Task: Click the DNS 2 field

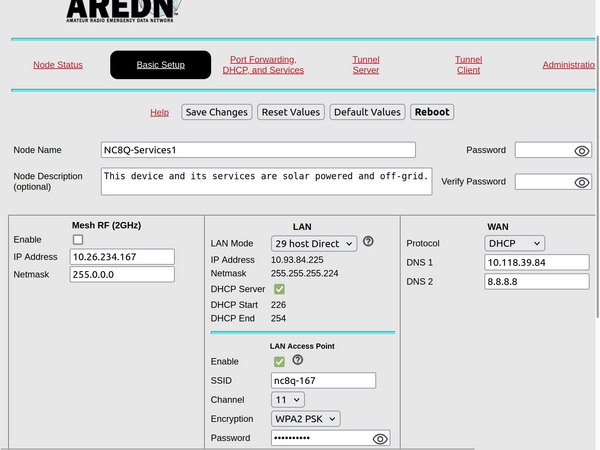Action: click(x=537, y=282)
